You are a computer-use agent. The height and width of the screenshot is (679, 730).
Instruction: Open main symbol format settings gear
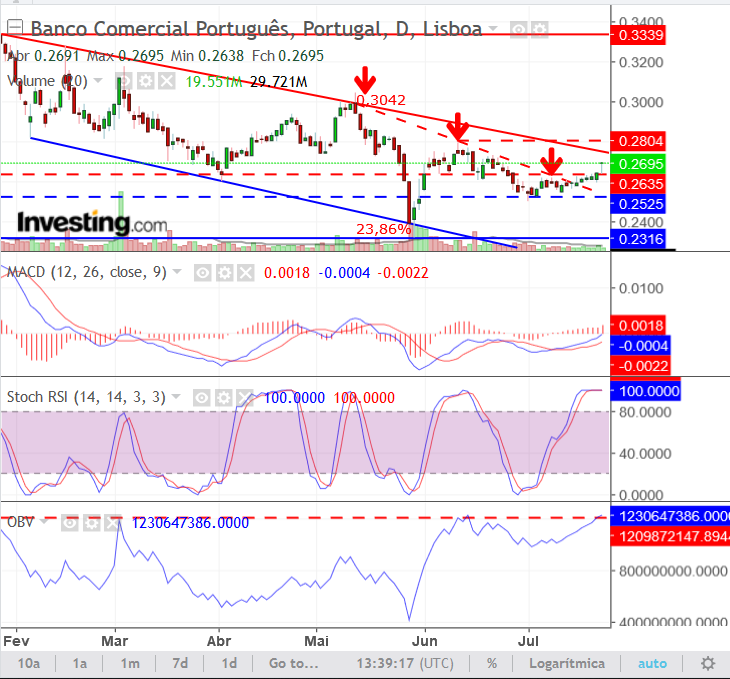pyautogui.click(x=539, y=30)
